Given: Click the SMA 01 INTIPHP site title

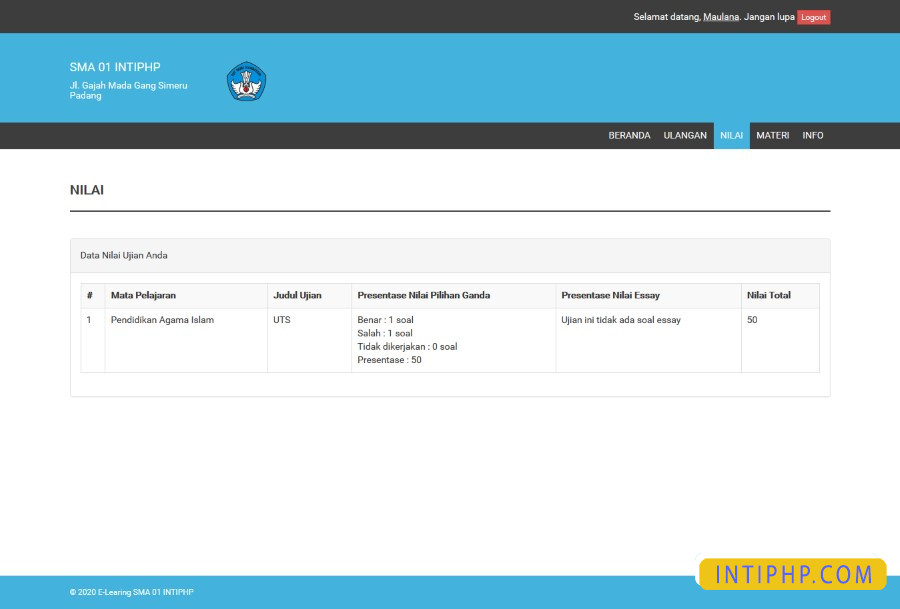Looking at the screenshot, I should [x=115, y=67].
